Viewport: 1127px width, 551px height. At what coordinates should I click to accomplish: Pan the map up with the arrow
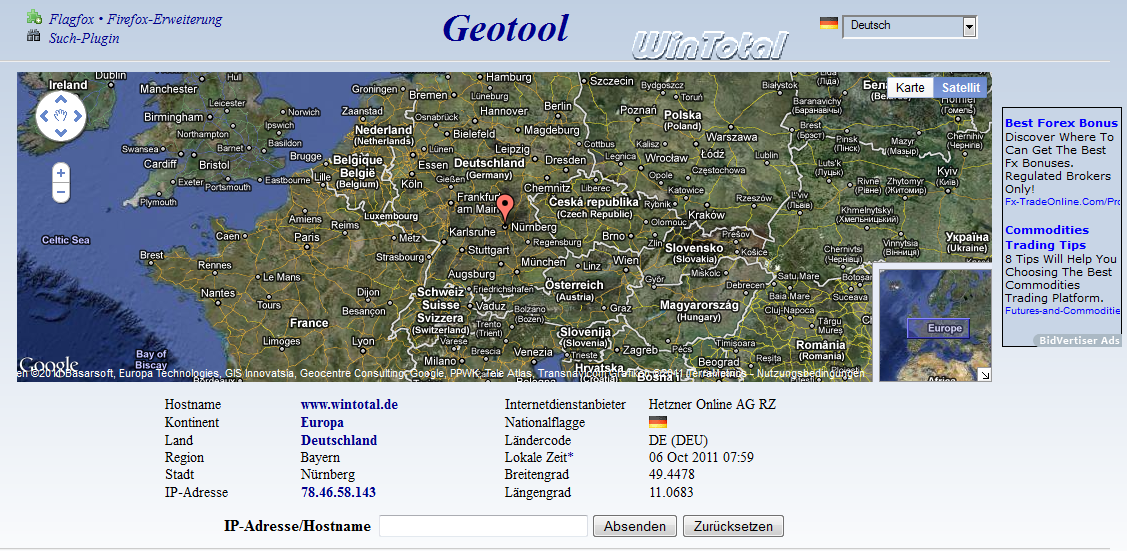pyautogui.click(x=61, y=99)
